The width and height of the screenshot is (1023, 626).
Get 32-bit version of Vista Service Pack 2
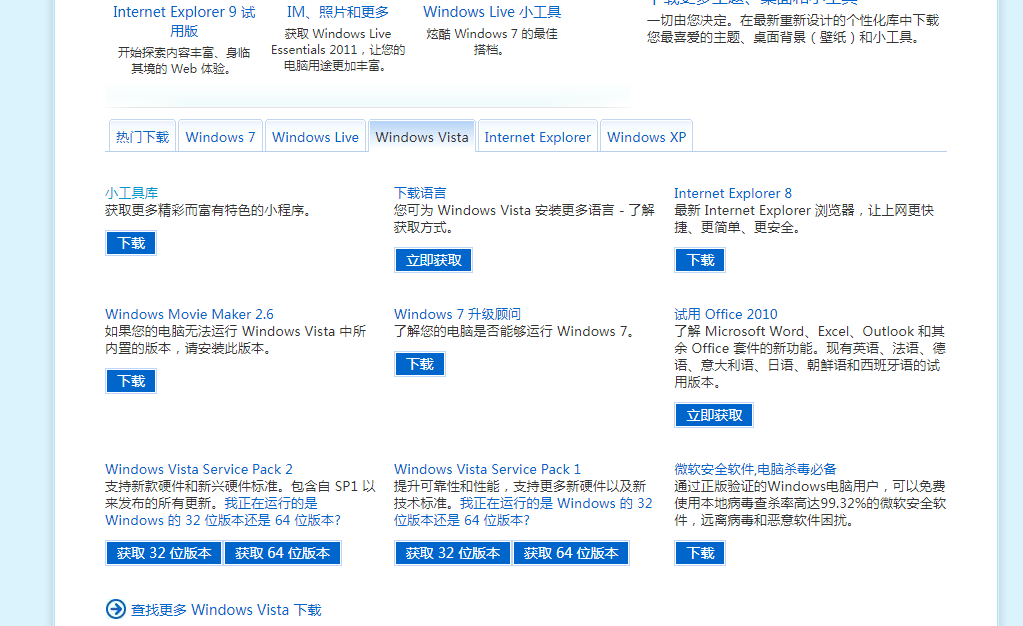point(164,553)
